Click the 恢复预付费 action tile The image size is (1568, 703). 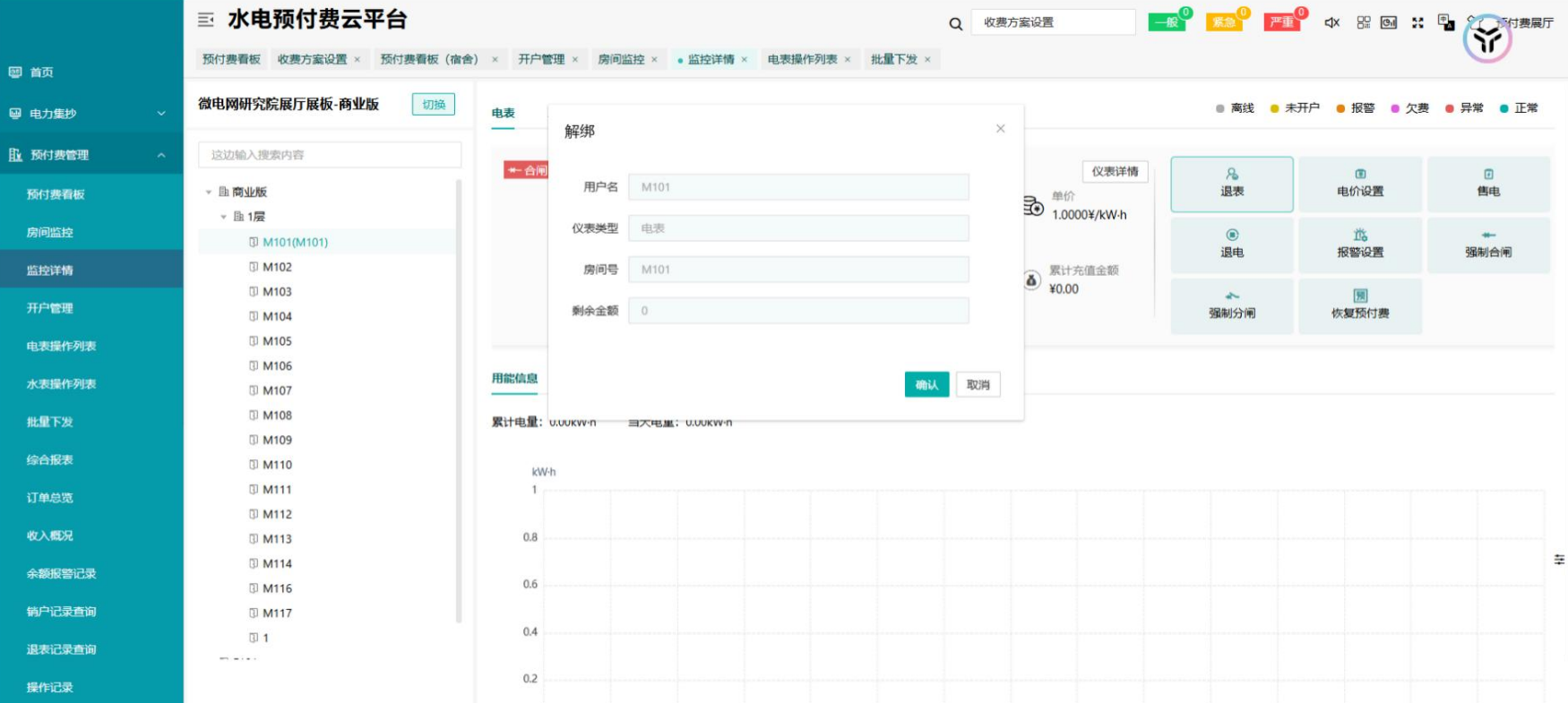pyautogui.click(x=1360, y=305)
